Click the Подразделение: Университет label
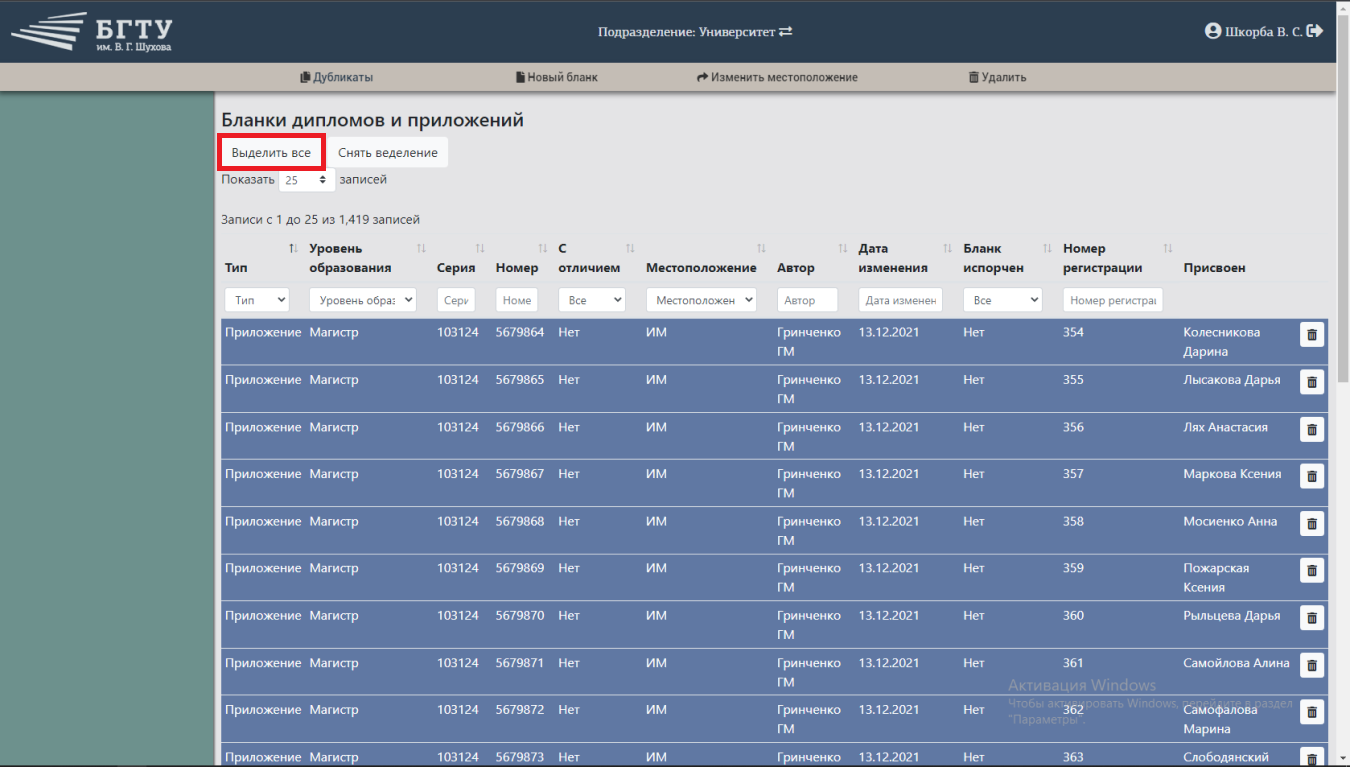The width and height of the screenshot is (1350, 767). (687, 32)
